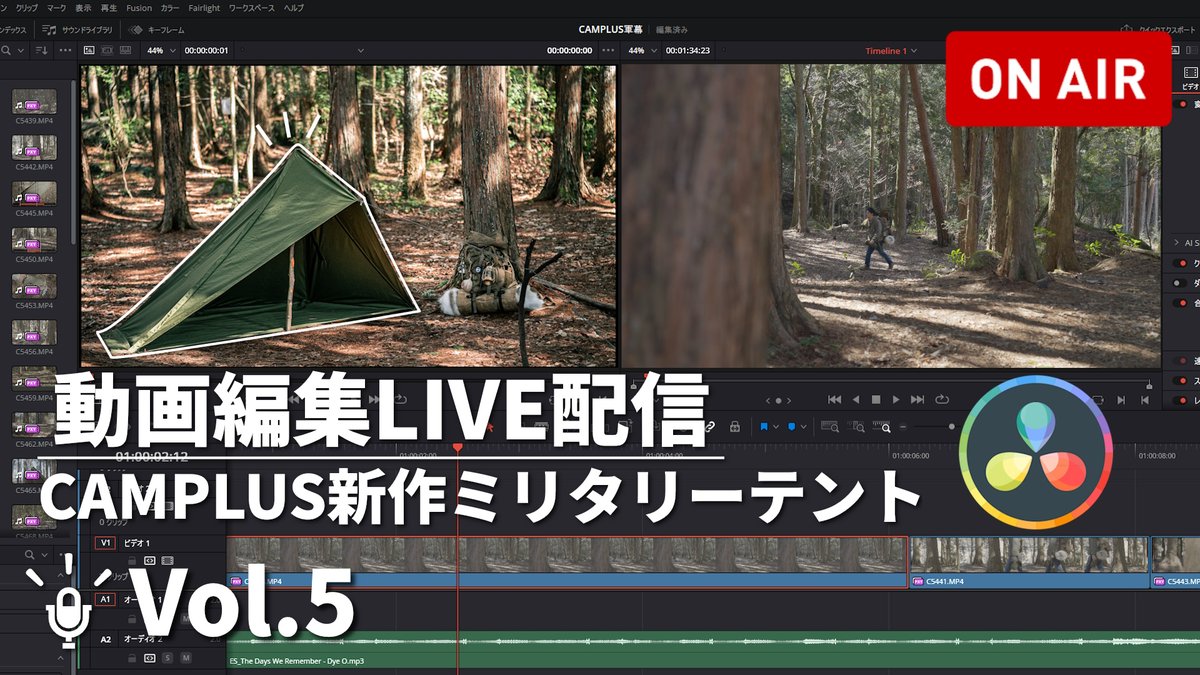Open the ヘルプ menu

293,8
